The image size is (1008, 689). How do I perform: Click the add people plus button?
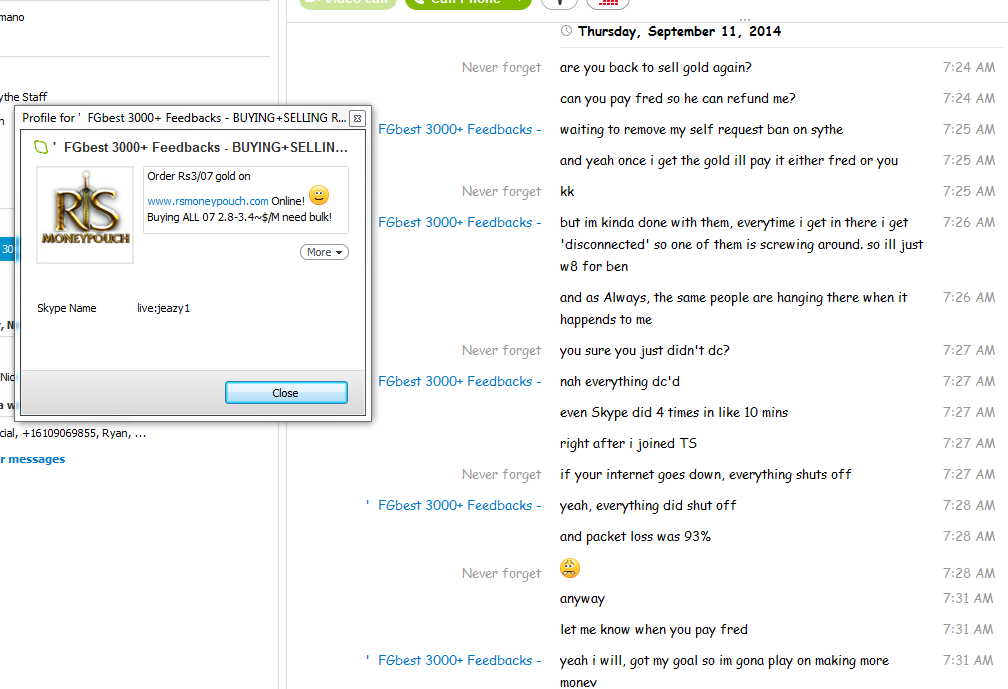point(559,3)
